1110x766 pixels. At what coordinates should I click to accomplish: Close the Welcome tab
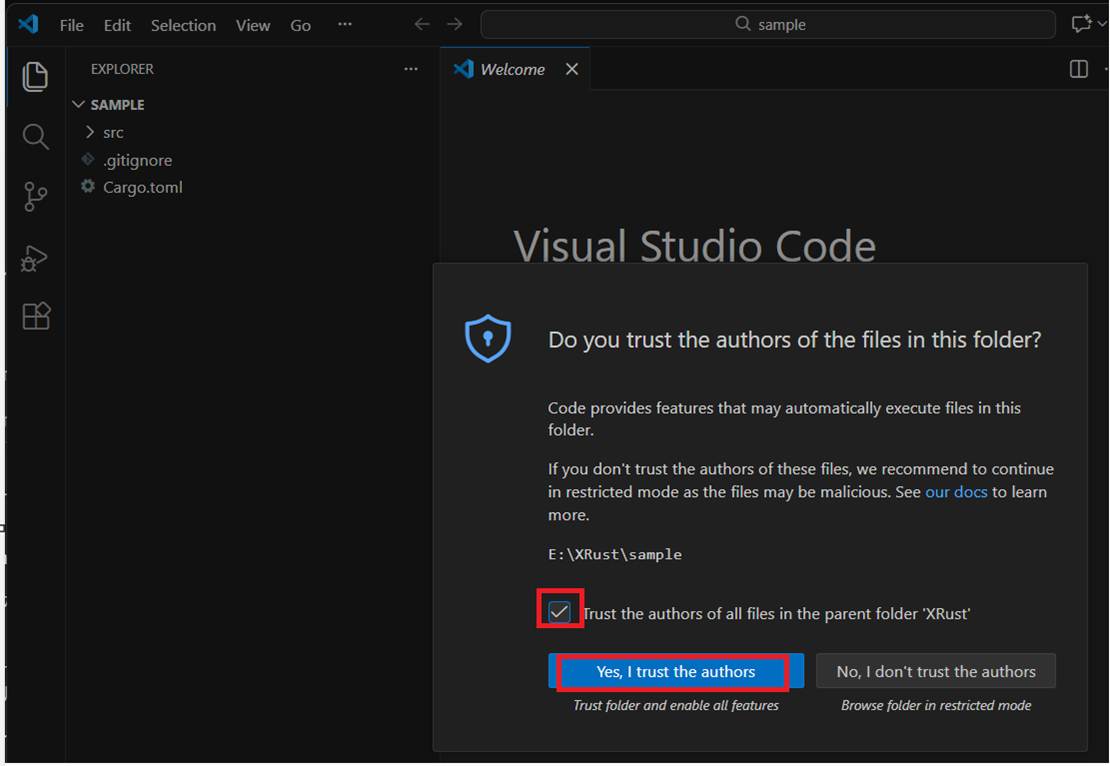click(x=571, y=69)
